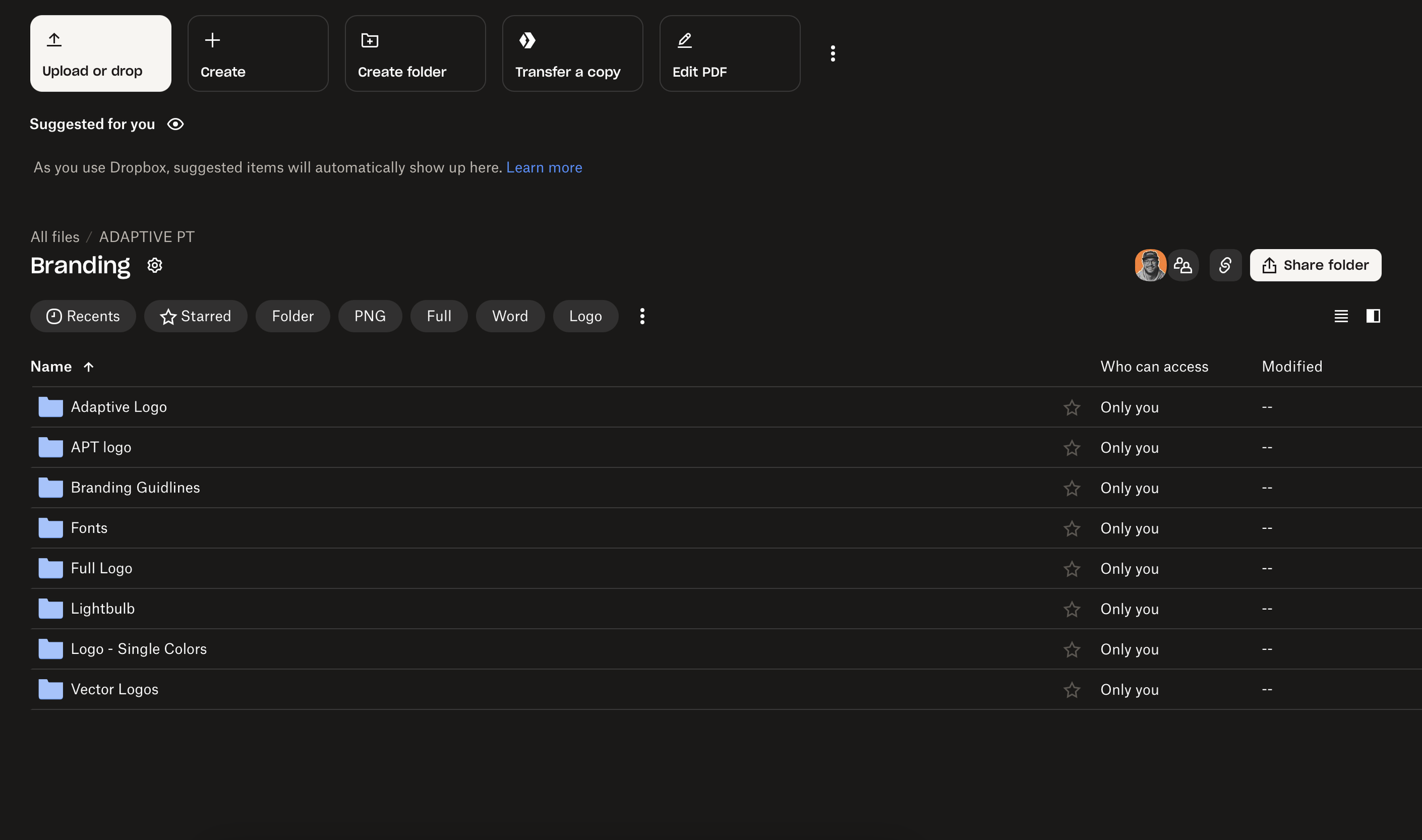
Task: Select the Full filter chip
Action: point(439,316)
